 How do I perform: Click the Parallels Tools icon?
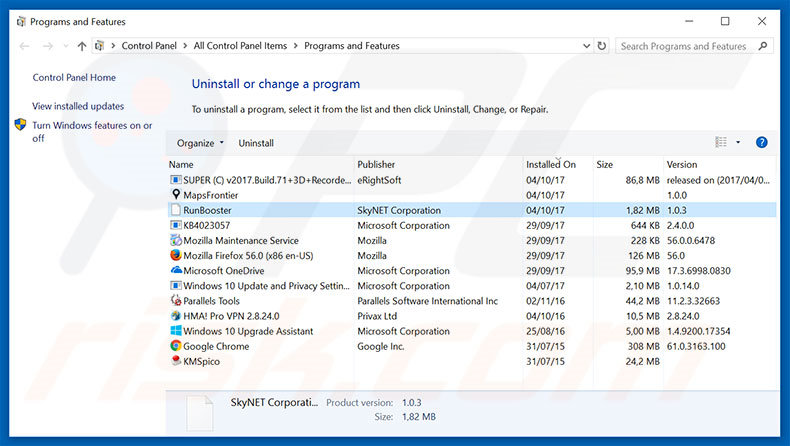[176, 300]
